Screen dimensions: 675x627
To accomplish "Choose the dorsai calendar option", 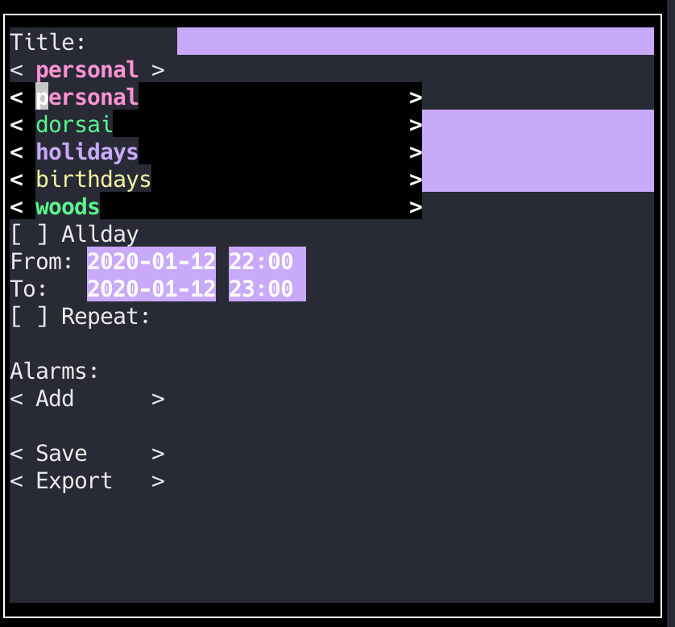I will tap(74, 125).
